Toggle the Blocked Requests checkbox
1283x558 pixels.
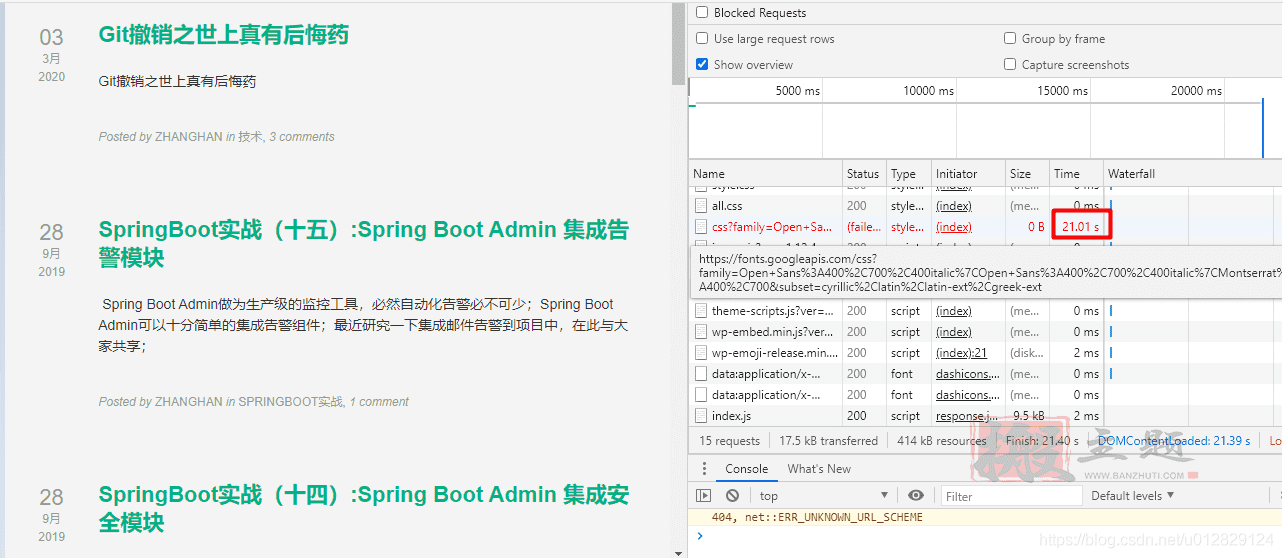pos(702,13)
